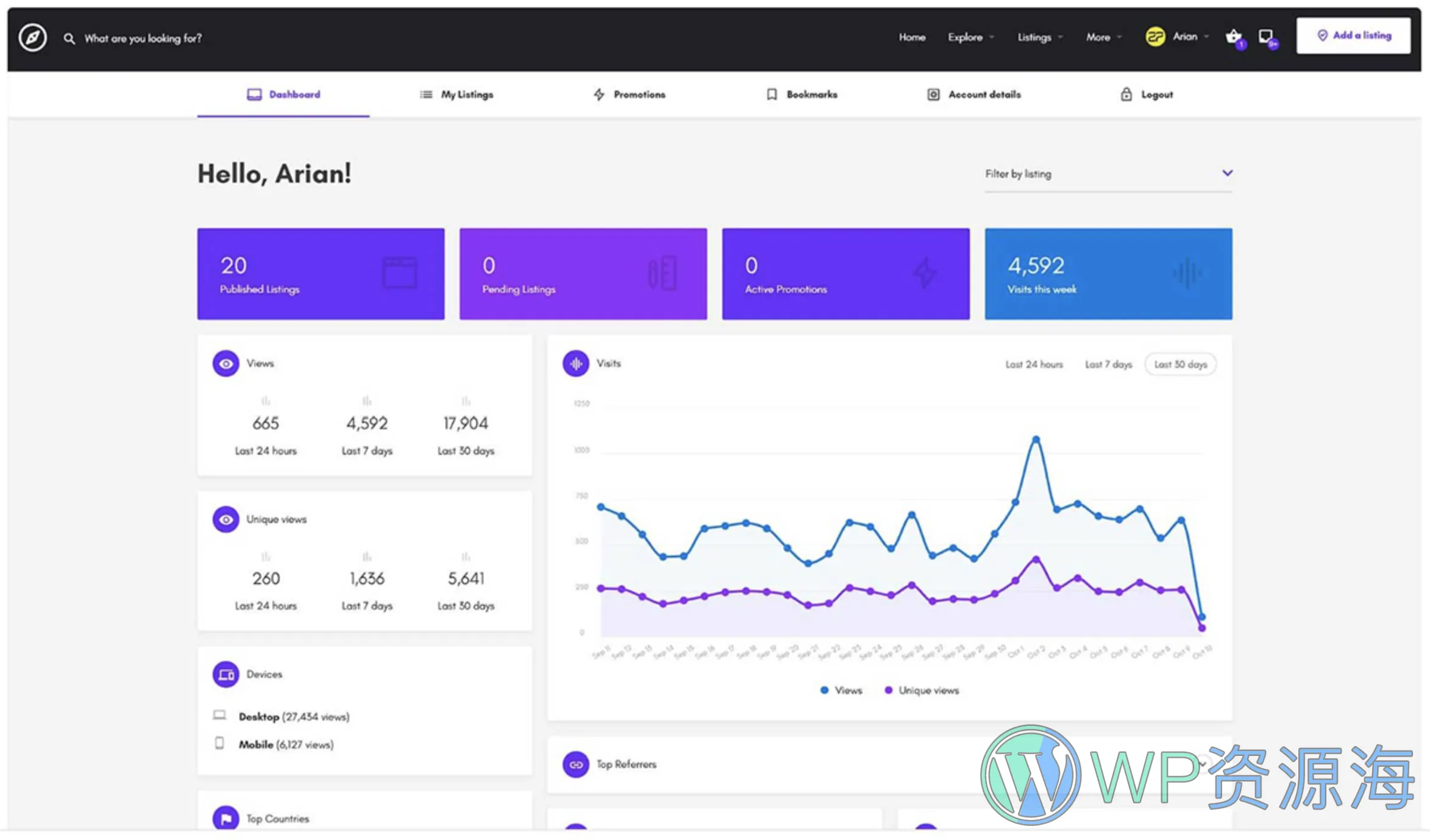Click Arian's user avatar
The width and height of the screenshot is (1430, 840).
pos(1155,37)
